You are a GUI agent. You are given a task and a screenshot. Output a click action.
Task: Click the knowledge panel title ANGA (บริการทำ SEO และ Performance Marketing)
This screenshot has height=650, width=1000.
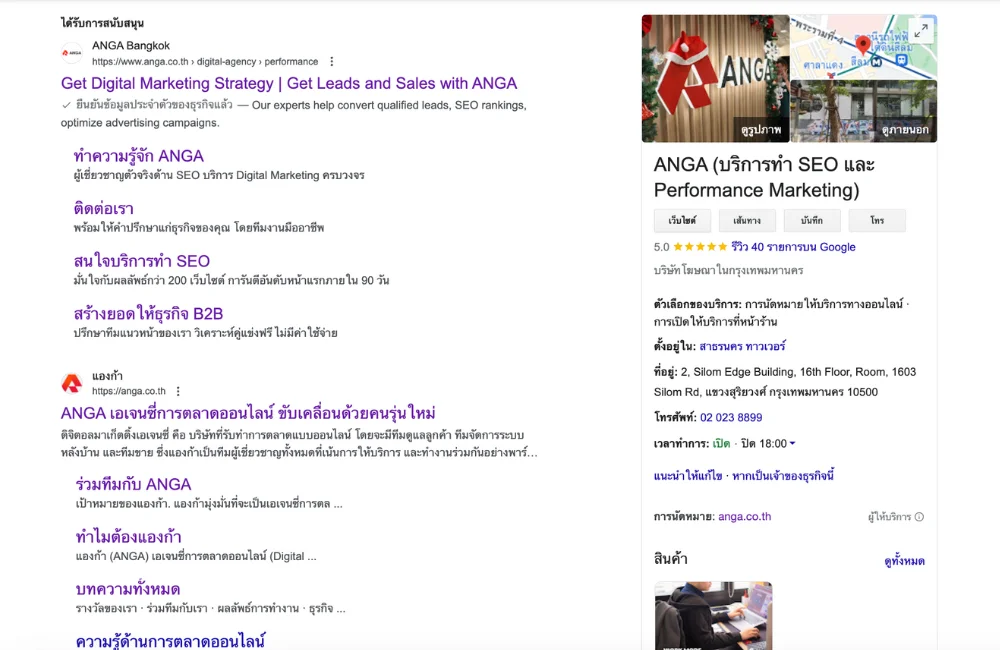(x=764, y=177)
